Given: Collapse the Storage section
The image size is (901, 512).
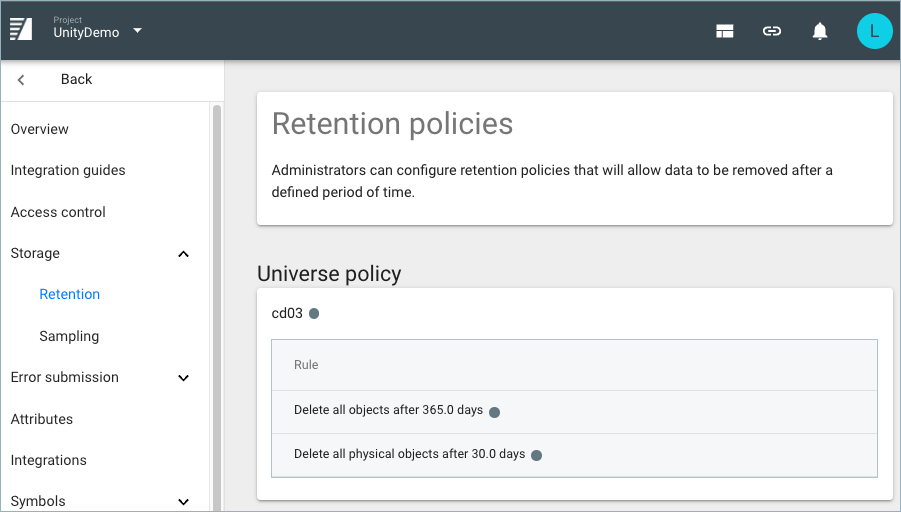Looking at the screenshot, I should [x=183, y=254].
